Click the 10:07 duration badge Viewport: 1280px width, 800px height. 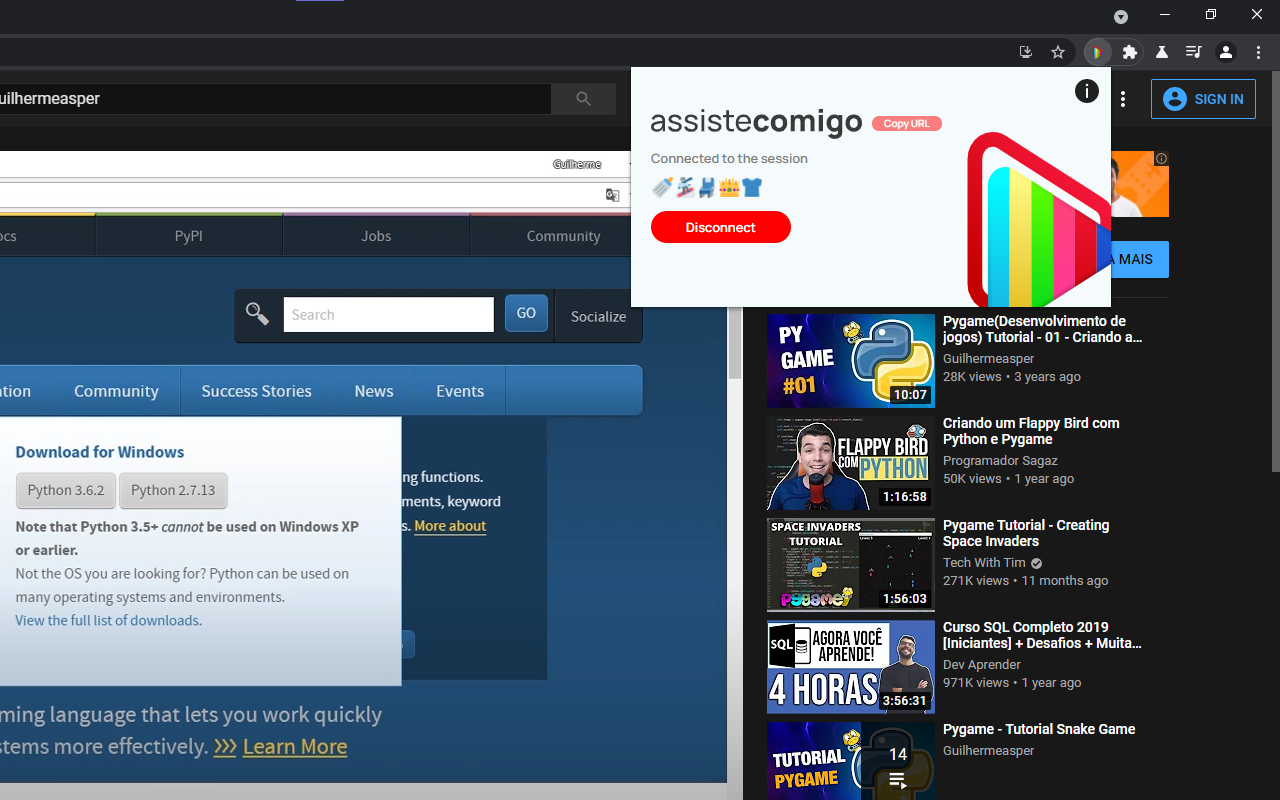click(x=910, y=395)
